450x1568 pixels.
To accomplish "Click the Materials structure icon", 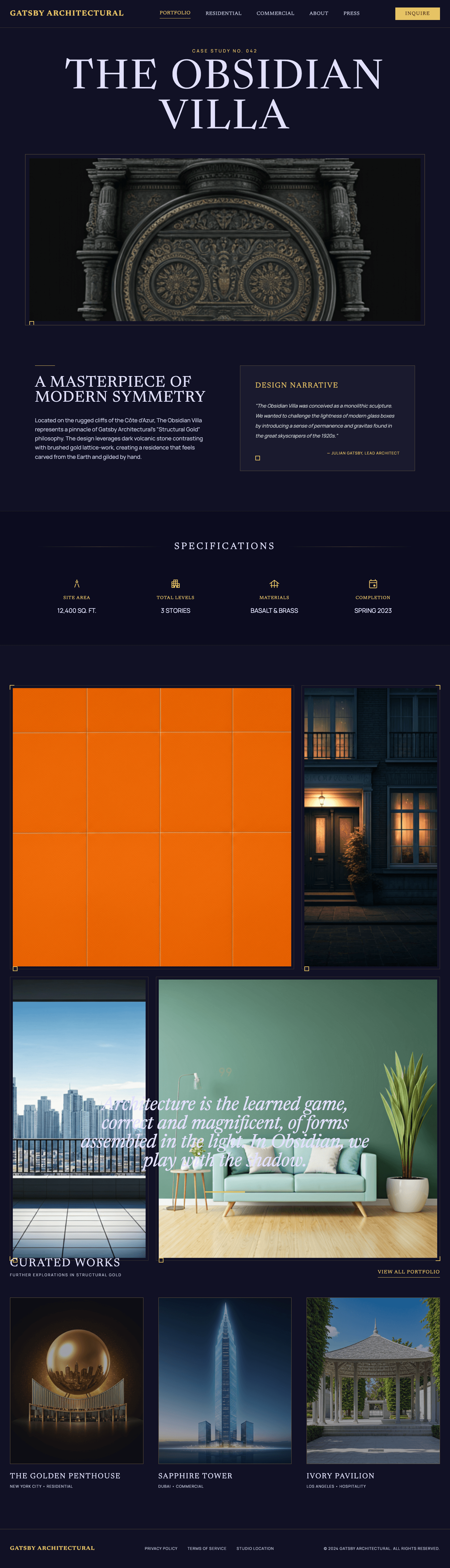I will 274,584.
